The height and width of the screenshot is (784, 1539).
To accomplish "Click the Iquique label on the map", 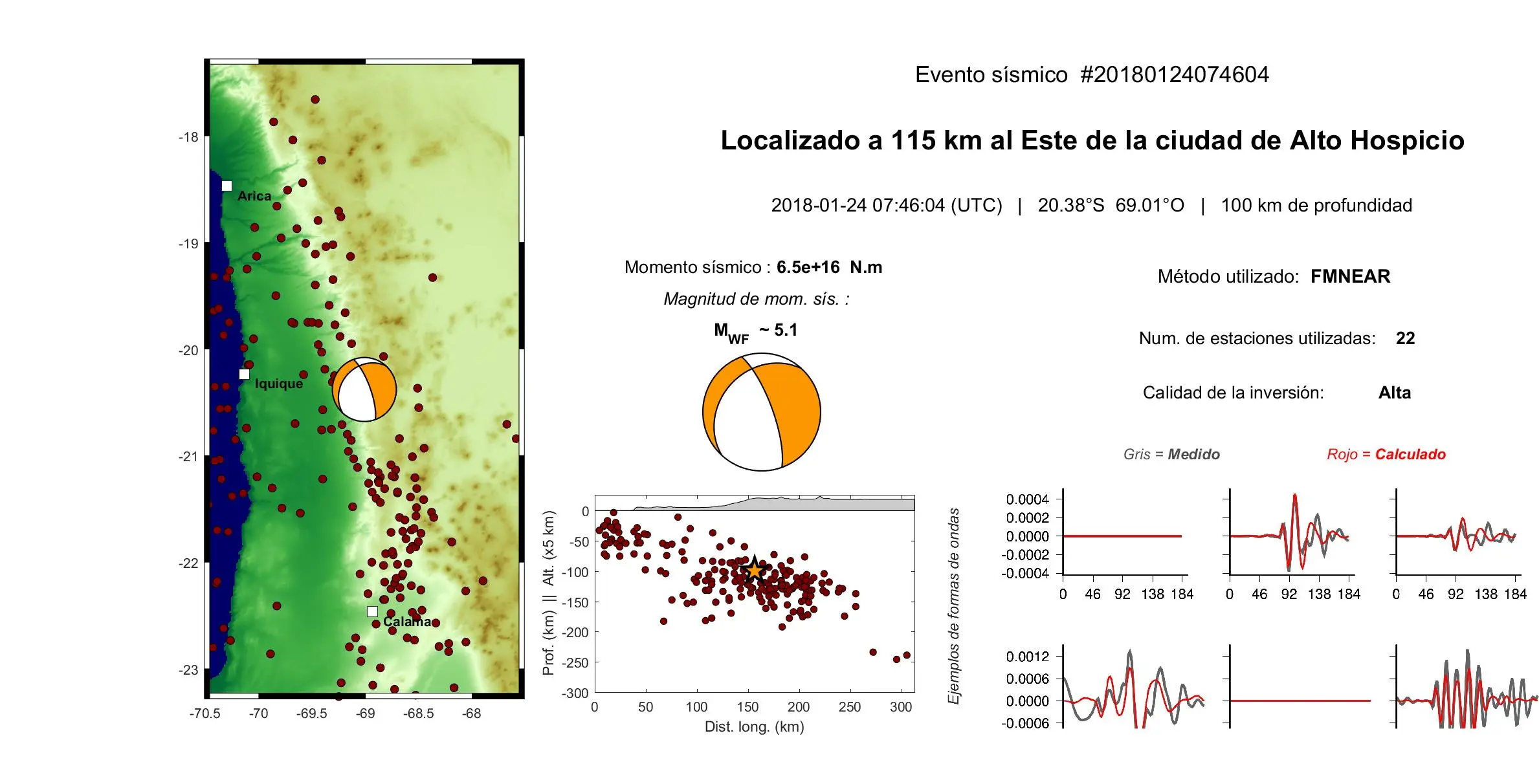I will pyautogui.click(x=279, y=384).
